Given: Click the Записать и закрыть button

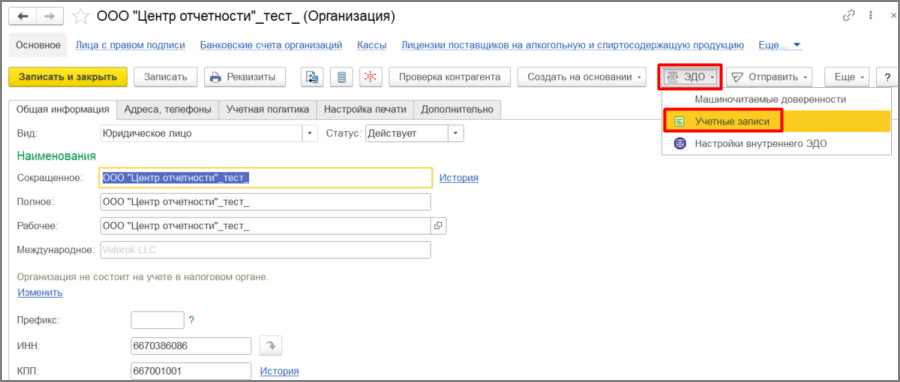Looking at the screenshot, I should tap(68, 77).
